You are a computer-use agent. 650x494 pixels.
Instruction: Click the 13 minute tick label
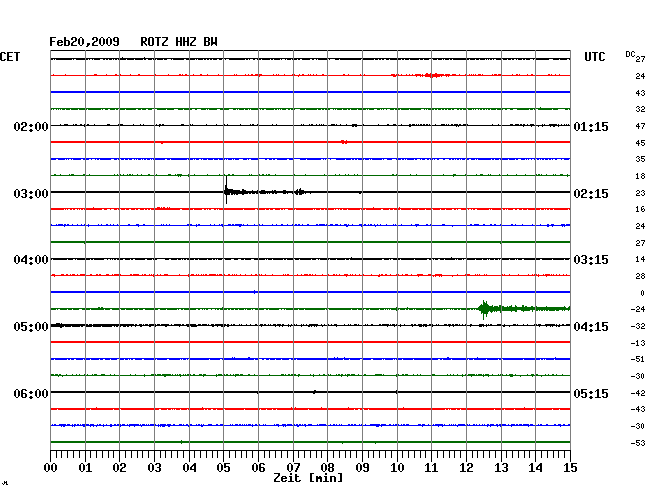tap(501, 467)
